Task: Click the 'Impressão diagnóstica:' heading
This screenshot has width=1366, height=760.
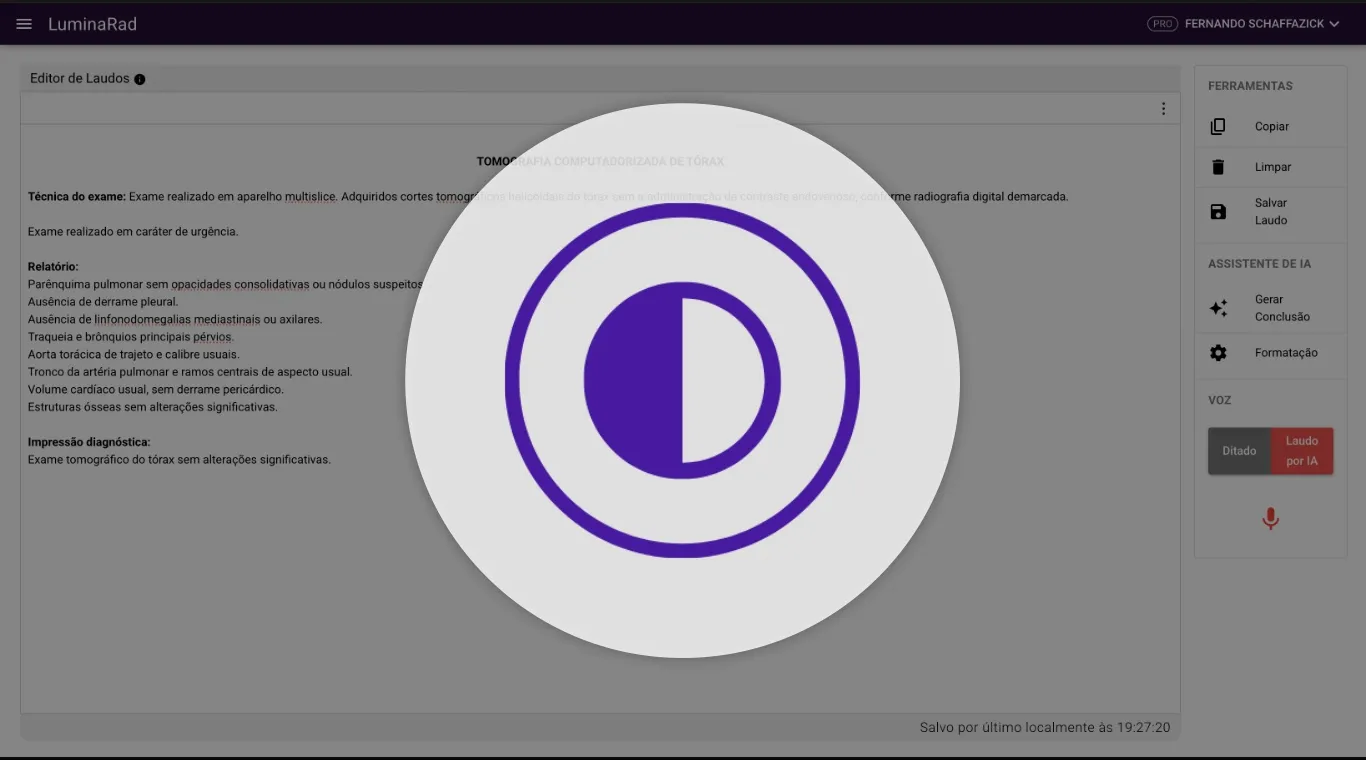Action: click(x=89, y=442)
